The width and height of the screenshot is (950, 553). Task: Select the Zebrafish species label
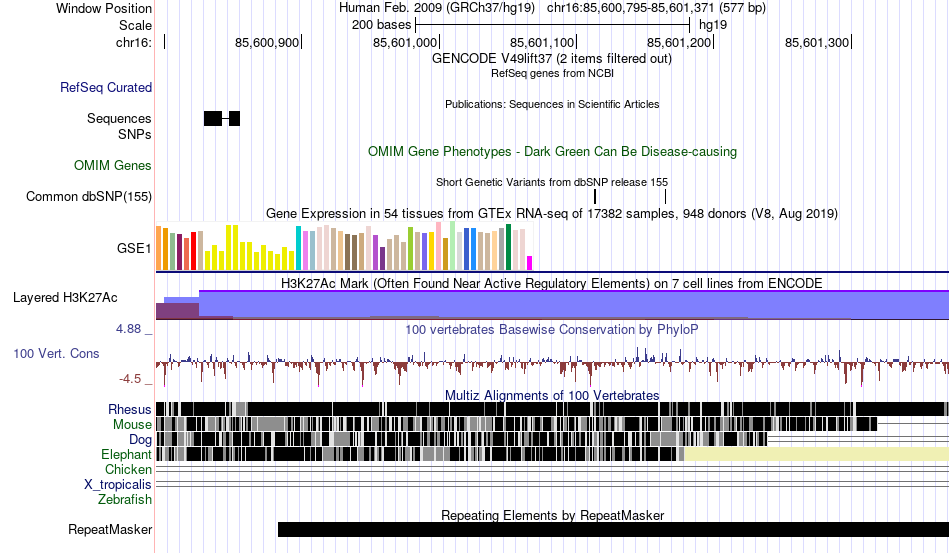pyautogui.click(x=124, y=499)
